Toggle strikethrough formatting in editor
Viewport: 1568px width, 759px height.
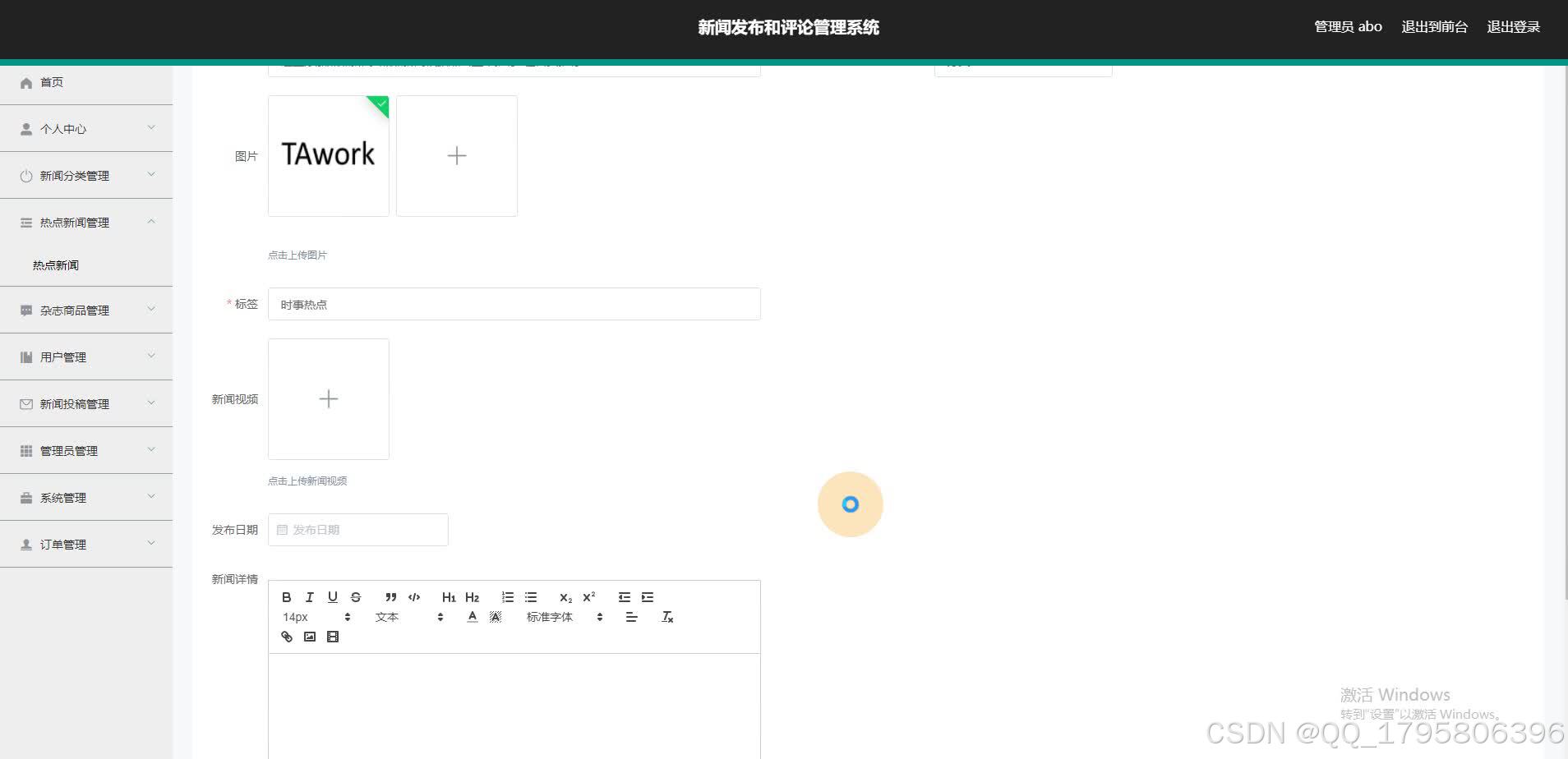(356, 597)
